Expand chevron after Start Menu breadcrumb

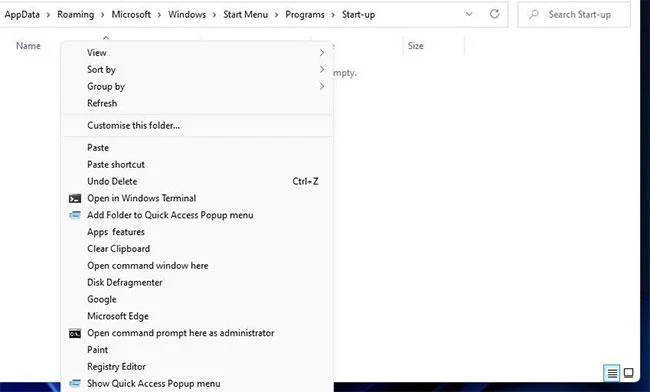point(276,15)
